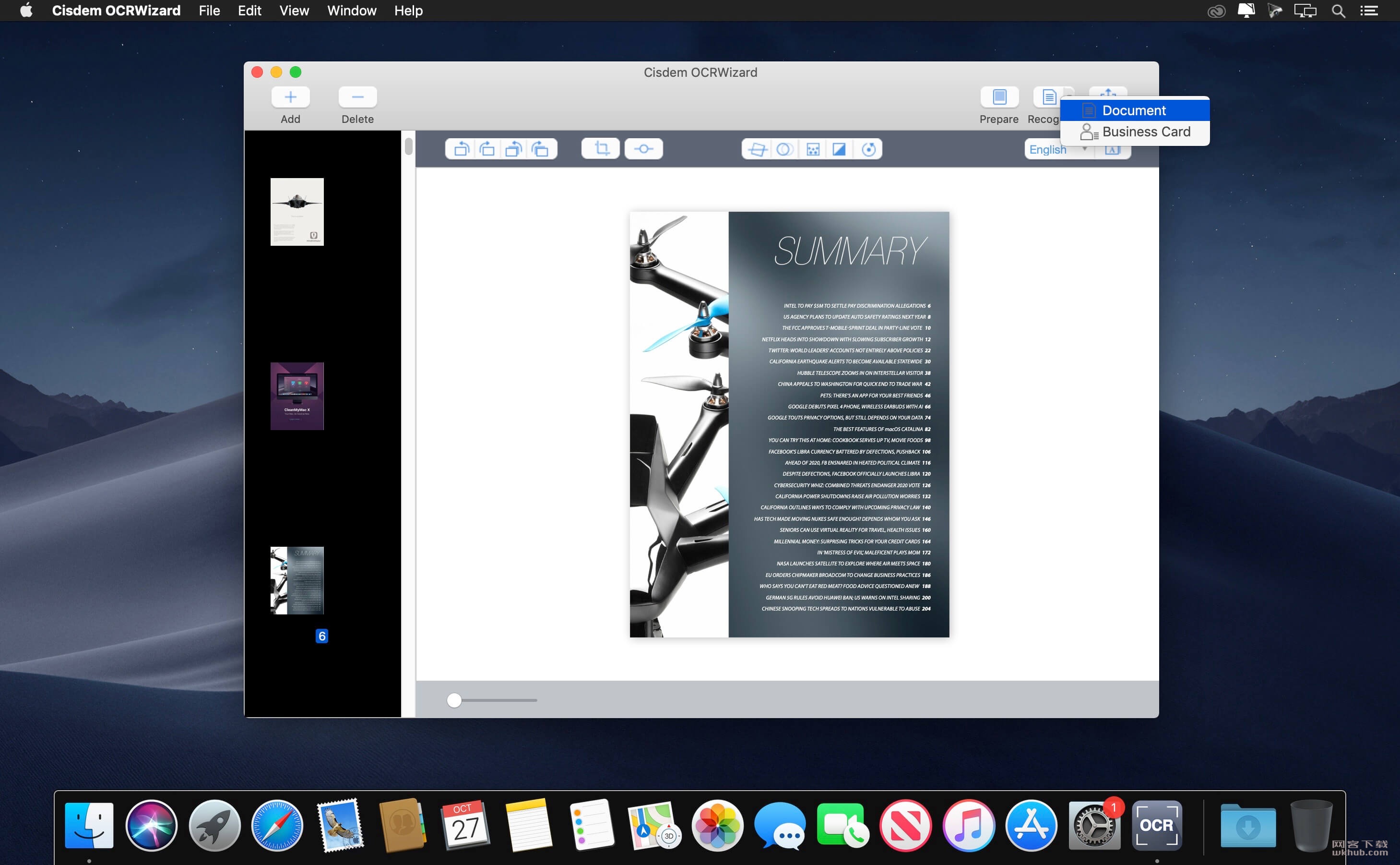Click the Creative Cloud menu bar icon
Screen dimensions: 1400x865
click(1216, 11)
